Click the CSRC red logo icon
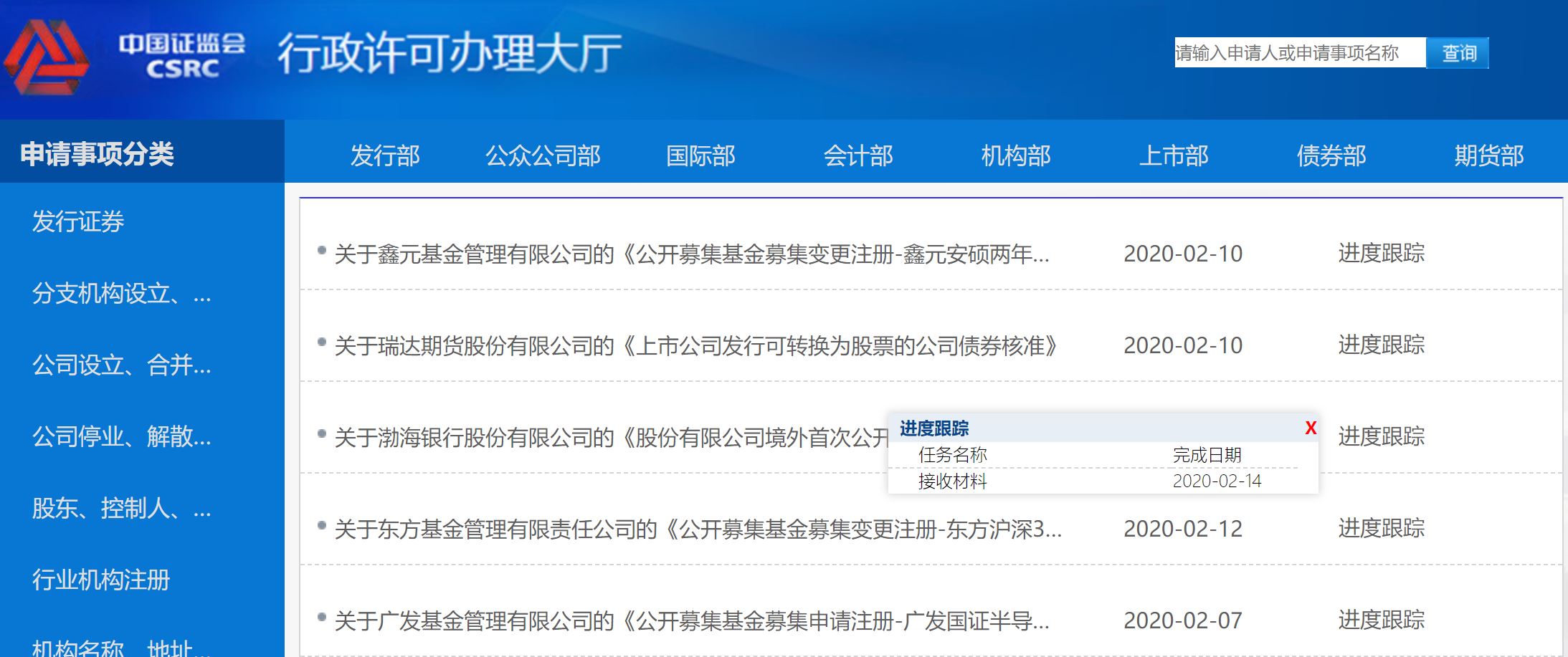 47,57
